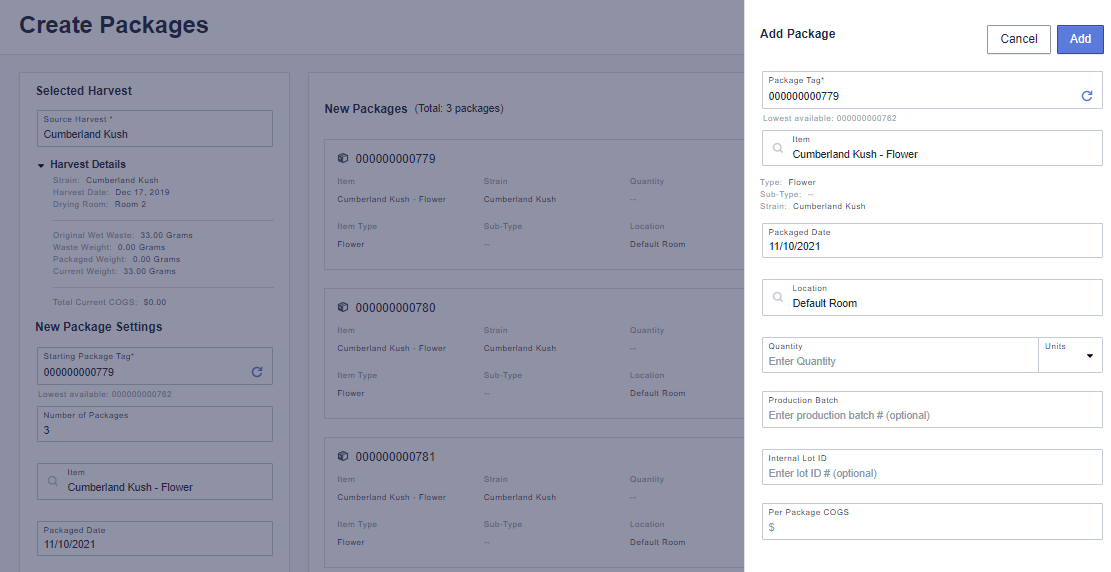Click Original Wet Waste 33.00 Grams

pos(123,235)
